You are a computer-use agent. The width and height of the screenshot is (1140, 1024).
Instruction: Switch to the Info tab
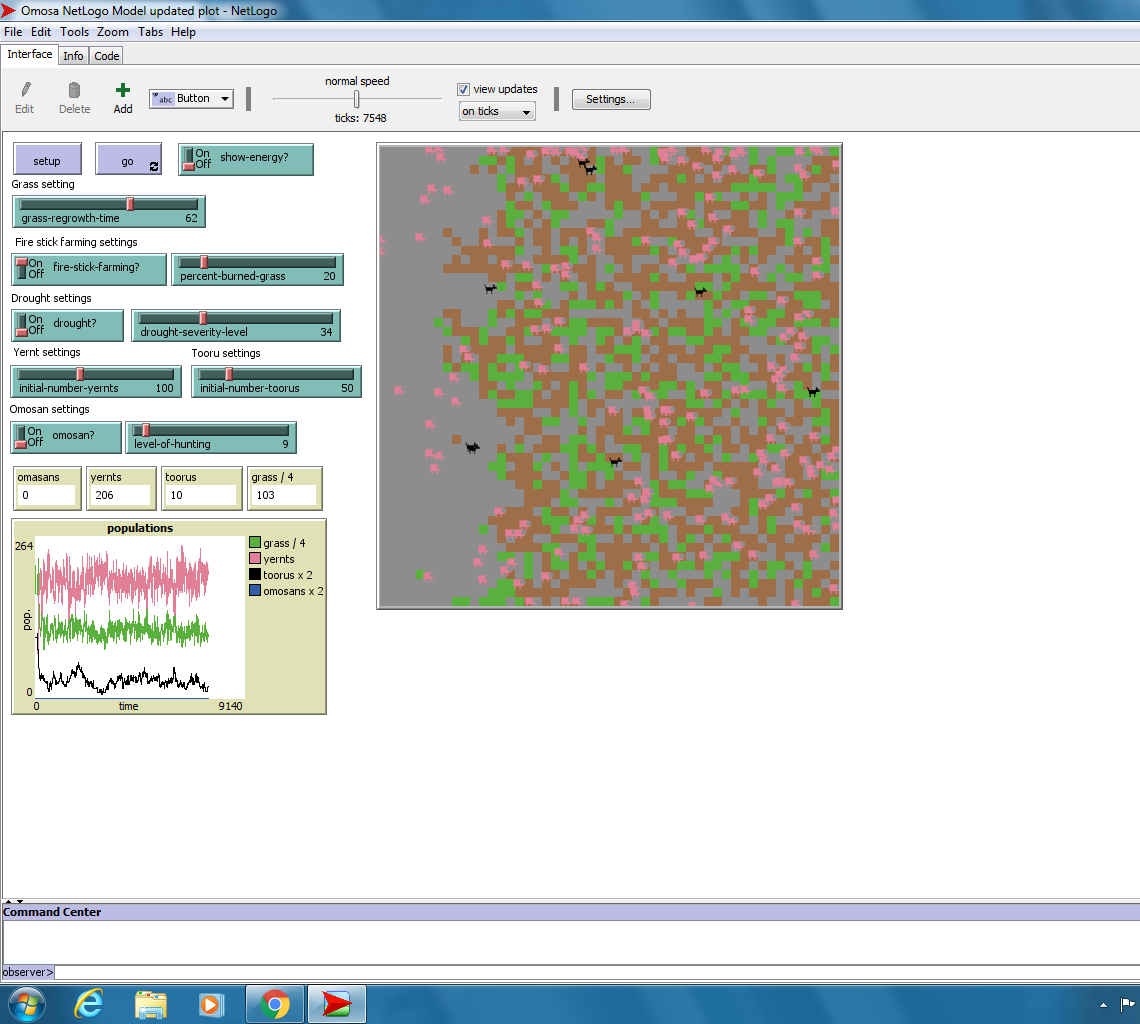[x=73, y=56]
